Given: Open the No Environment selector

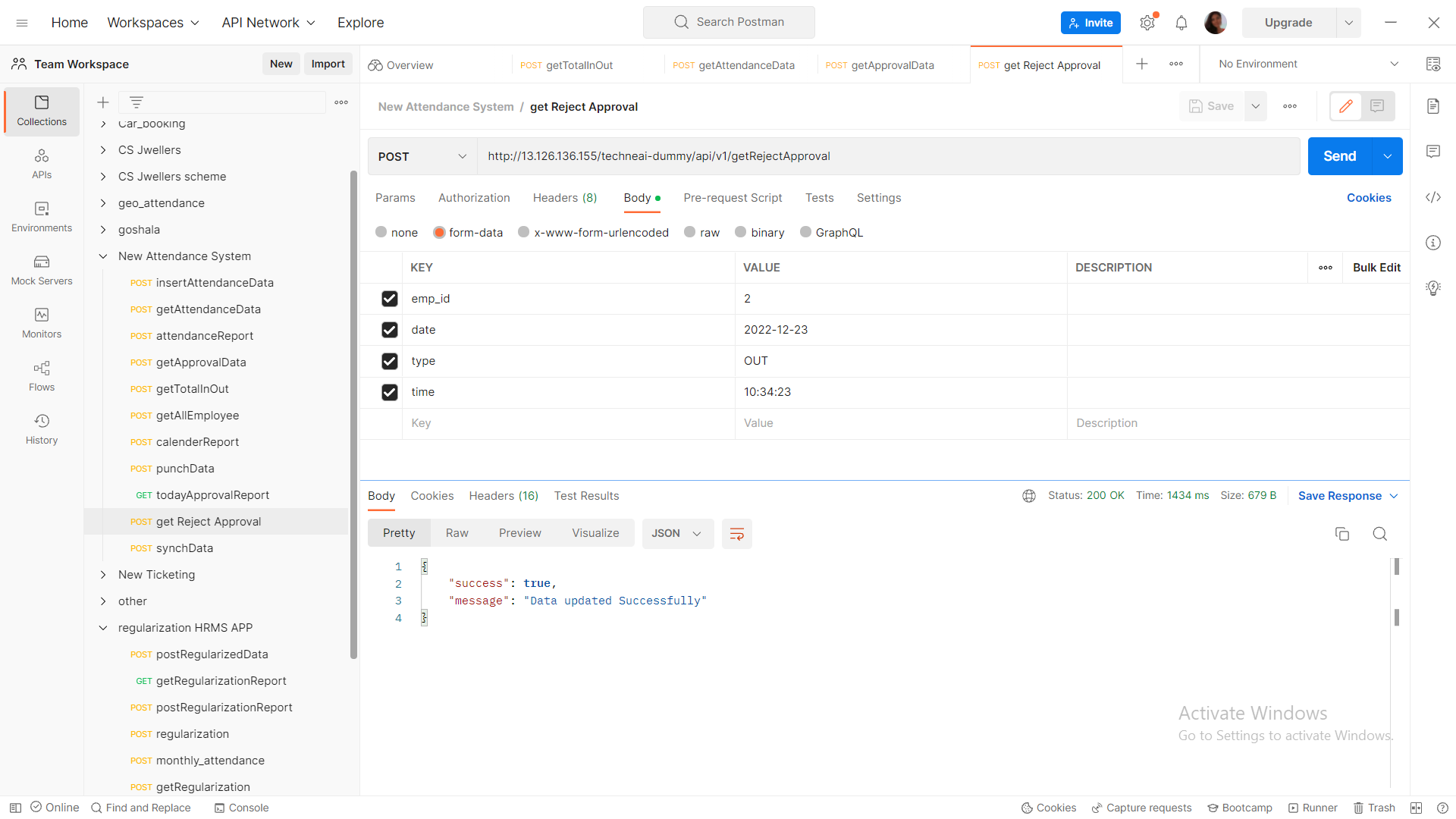Looking at the screenshot, I should 1307,64.
